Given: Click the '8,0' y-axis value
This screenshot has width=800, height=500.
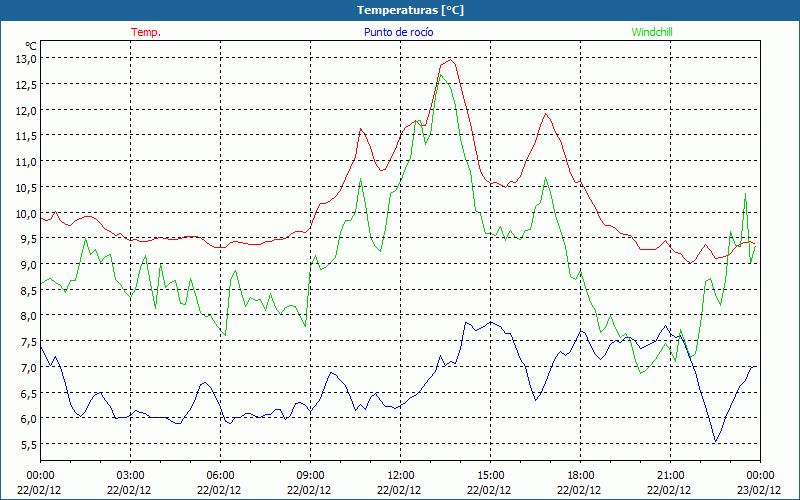Looking at the screenshot, I should [x=29, y=316].
